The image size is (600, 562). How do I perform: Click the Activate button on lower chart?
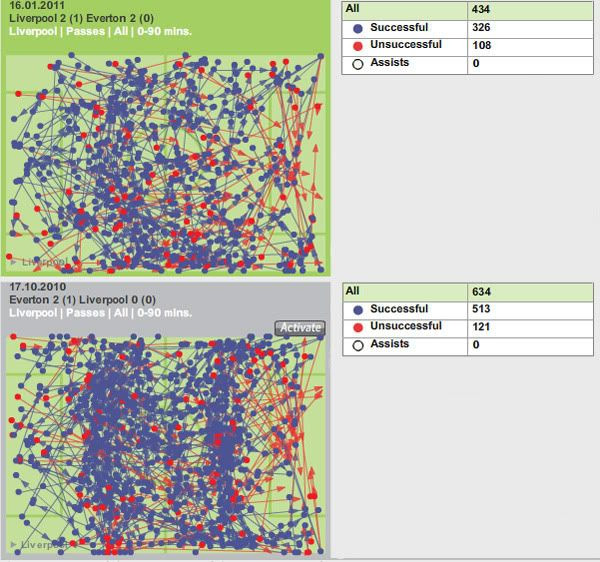300,328
